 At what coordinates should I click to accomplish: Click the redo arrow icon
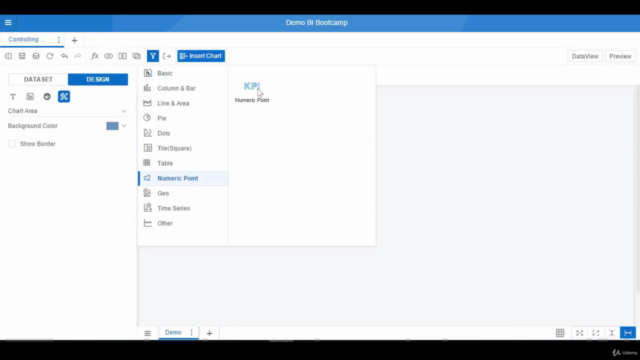coord(78,56)
